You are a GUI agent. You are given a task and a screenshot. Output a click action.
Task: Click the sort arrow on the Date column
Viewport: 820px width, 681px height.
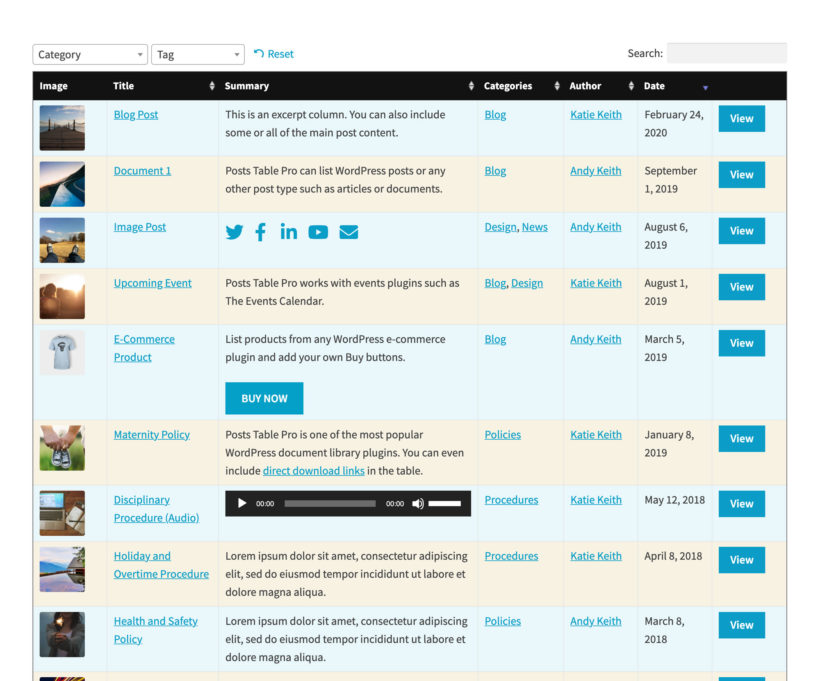(x=705, y=86)
